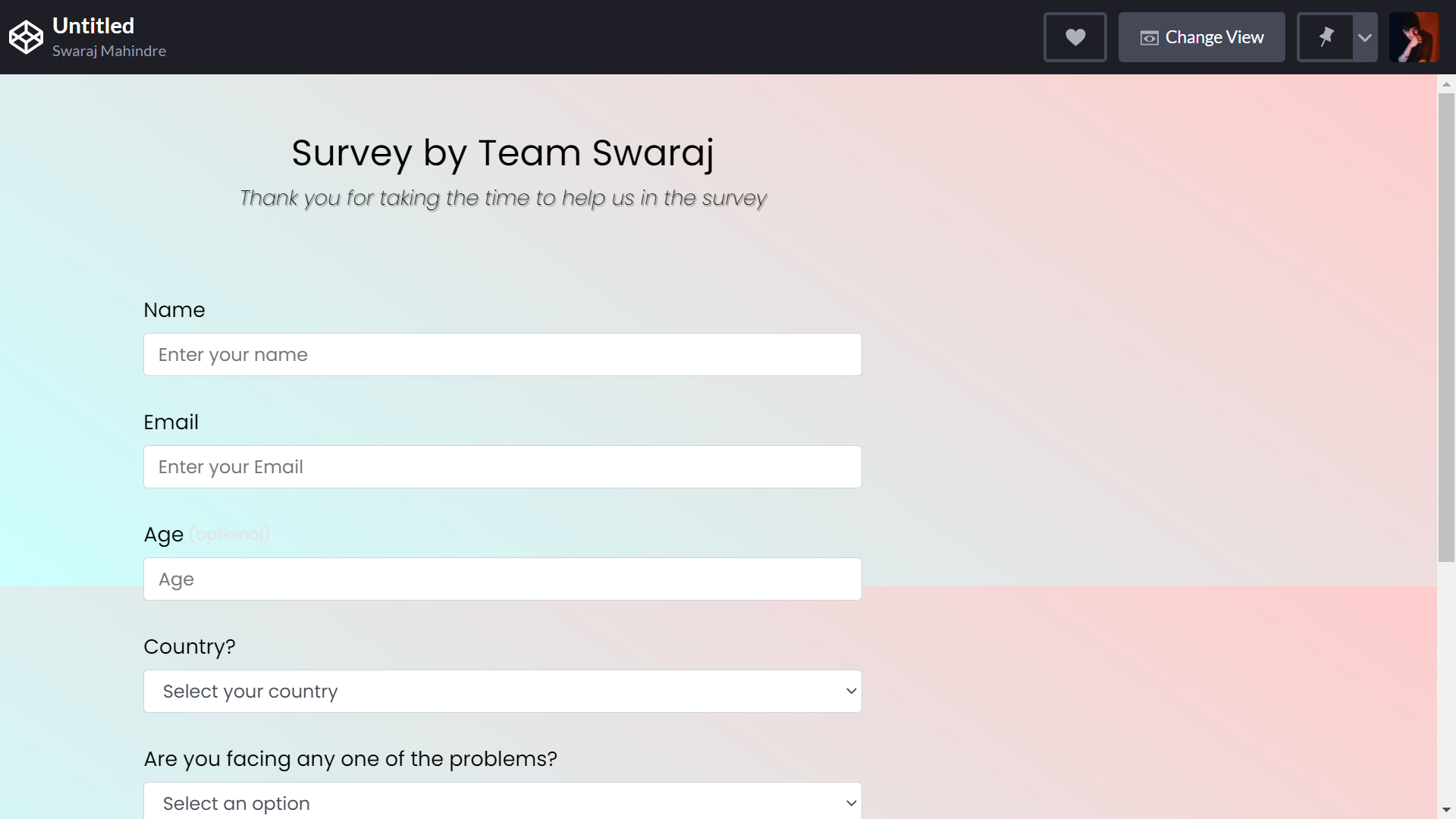Focus the Age input field
The width and height of the screenshot is (1456, 819).
(x=502, y=579)
